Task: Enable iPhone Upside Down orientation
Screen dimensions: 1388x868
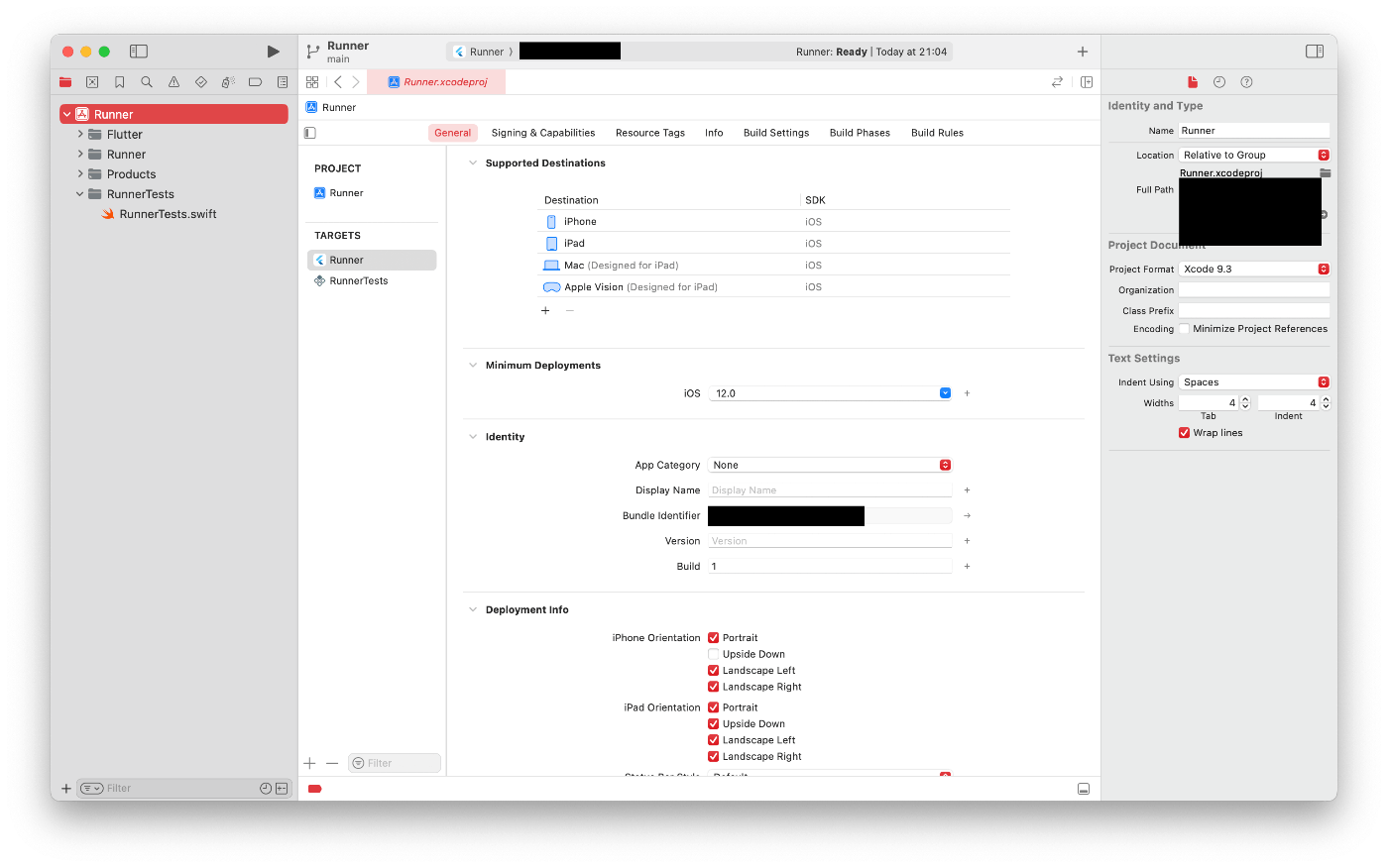Action: coord(713,654)
